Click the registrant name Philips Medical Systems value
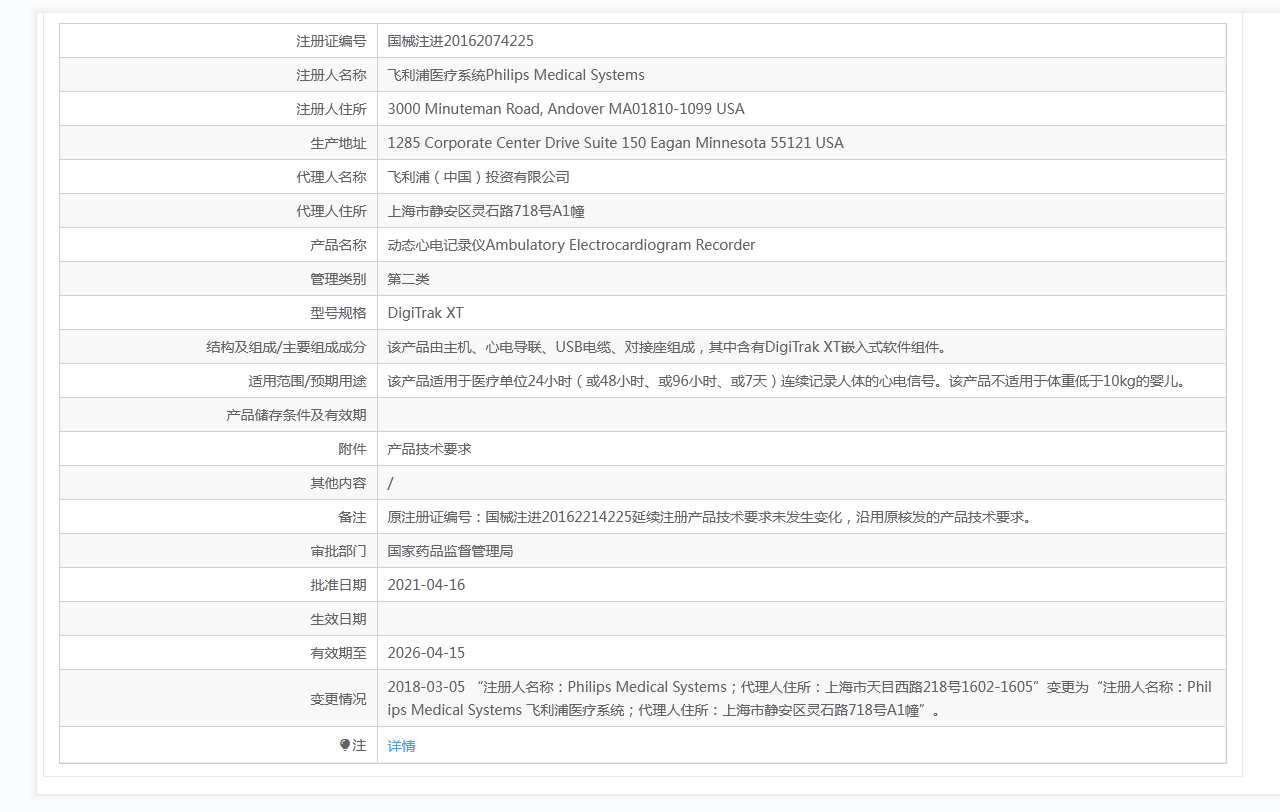 click(x=516, y=75)
